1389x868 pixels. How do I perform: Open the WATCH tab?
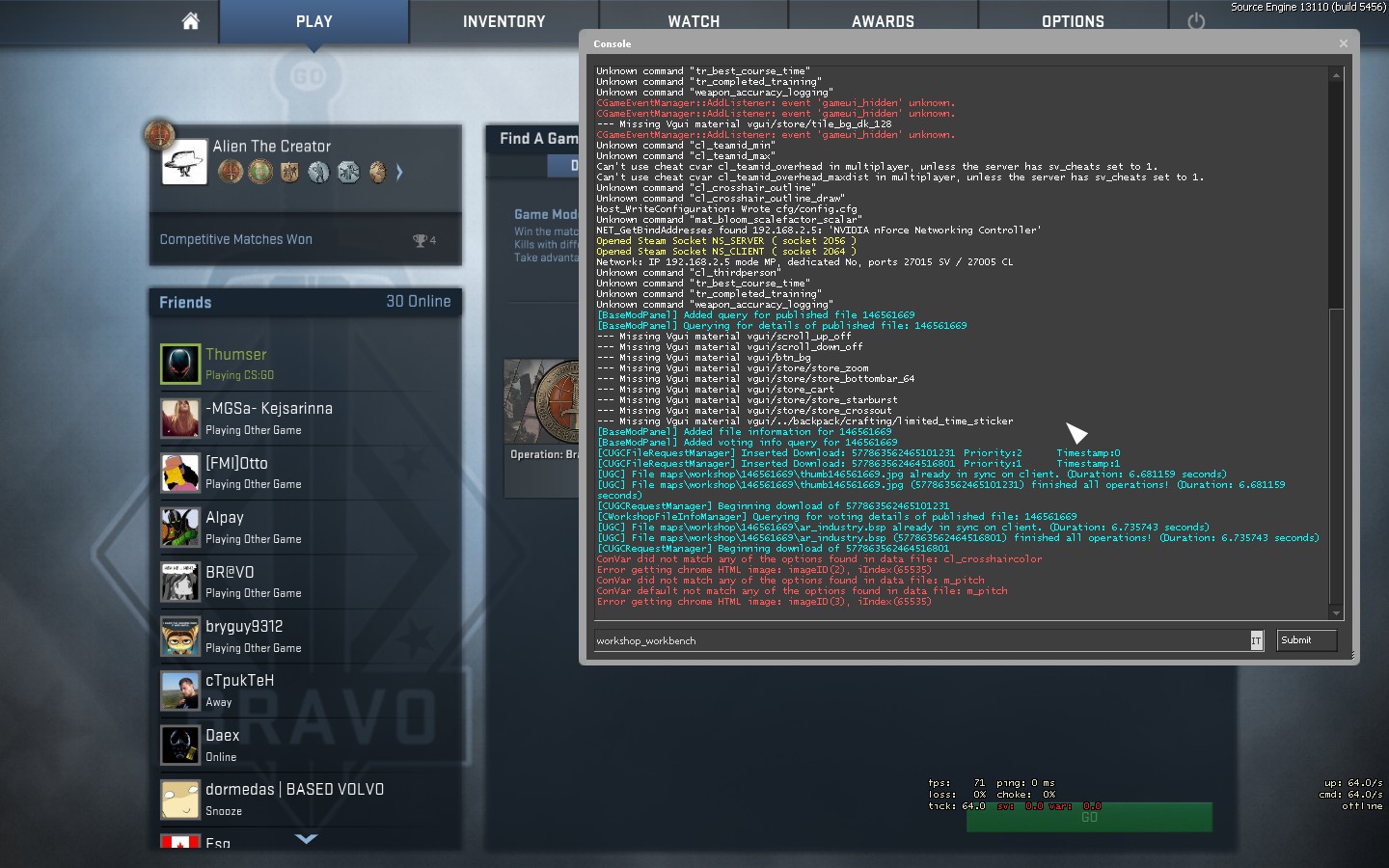pyautogui.click(x=694, y=21)
